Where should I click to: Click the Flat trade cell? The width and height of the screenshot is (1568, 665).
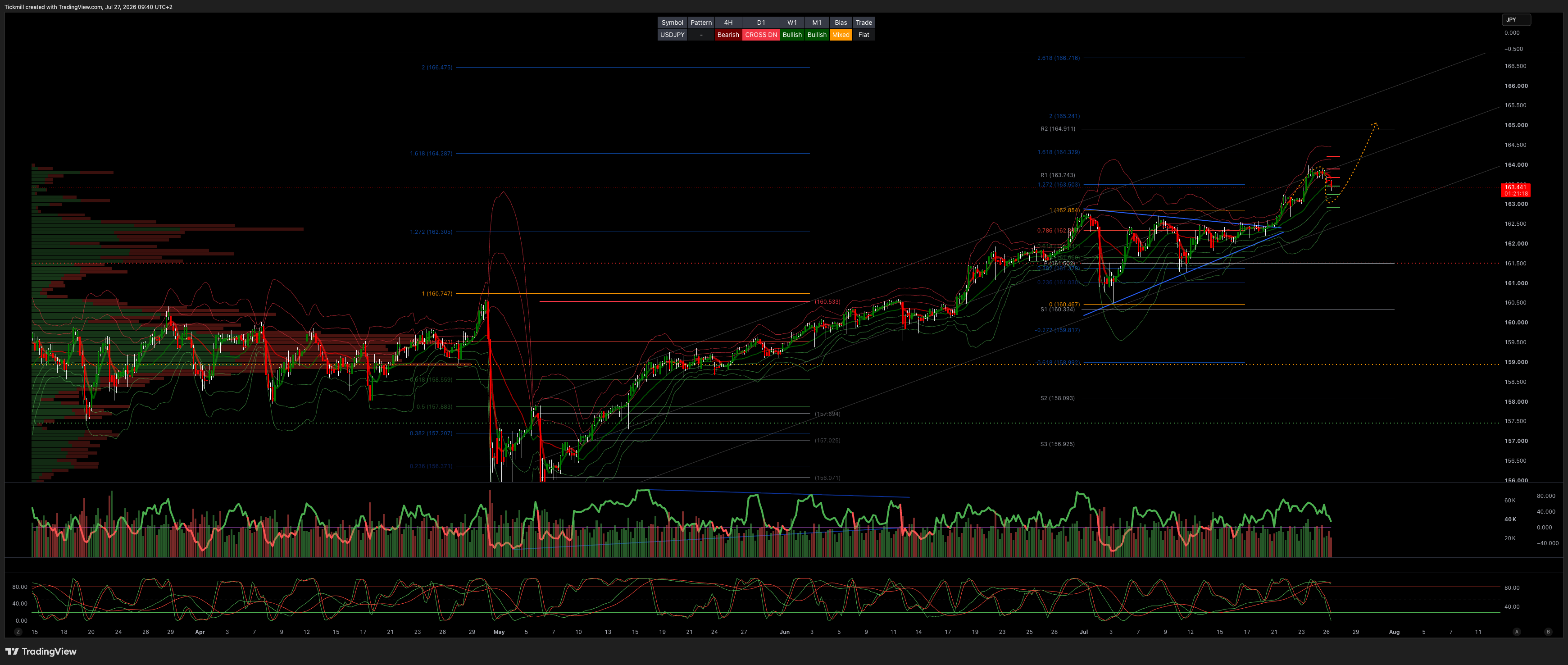click(864, 35)
